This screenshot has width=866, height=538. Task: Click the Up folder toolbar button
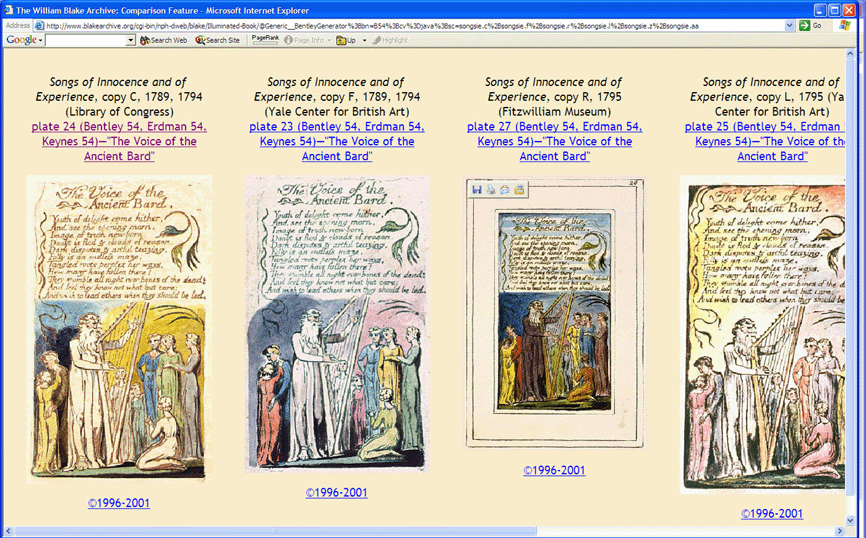346,40
